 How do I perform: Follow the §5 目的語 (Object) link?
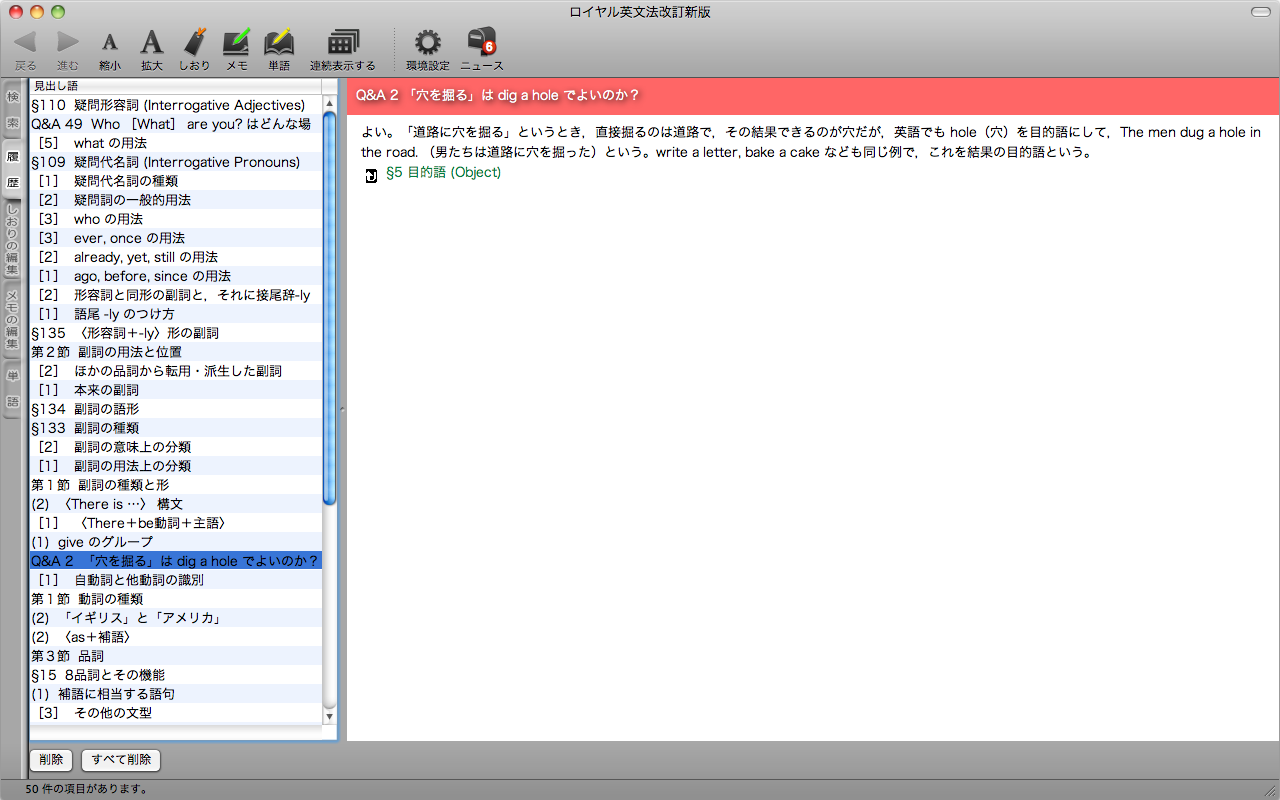(x=443, y=173)
